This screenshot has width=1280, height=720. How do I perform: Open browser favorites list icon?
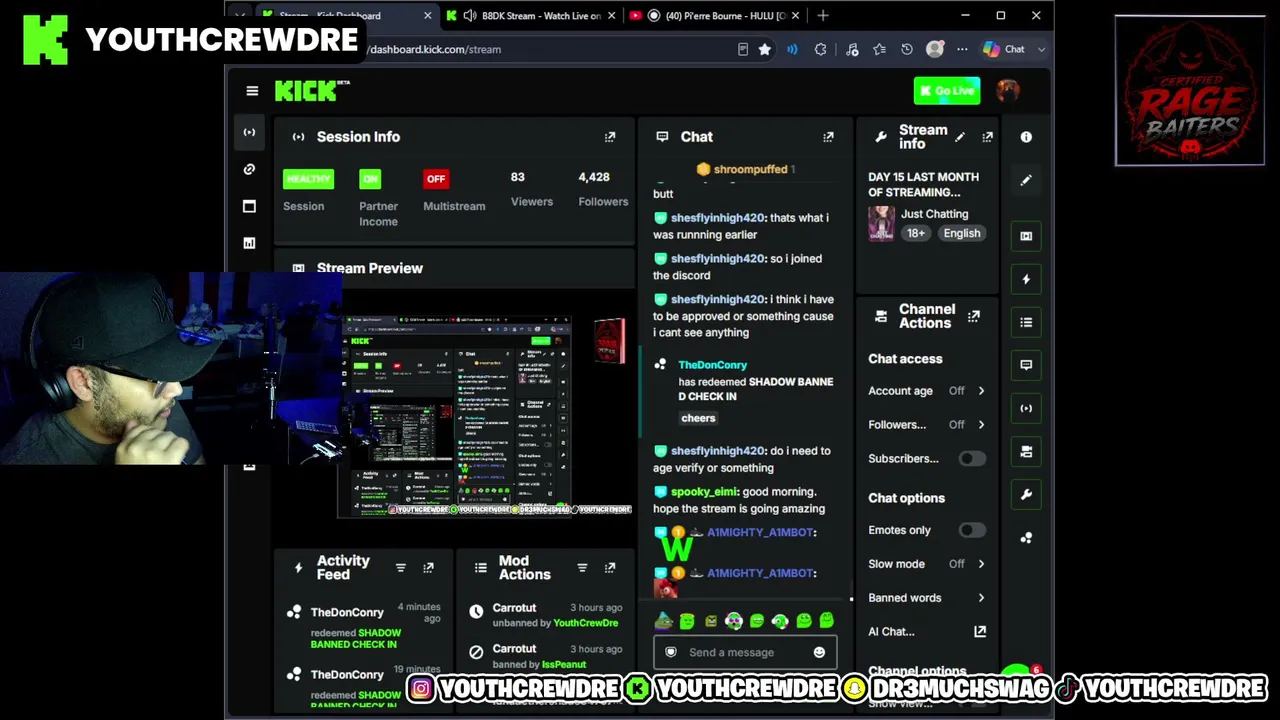[x=879, y=49]
